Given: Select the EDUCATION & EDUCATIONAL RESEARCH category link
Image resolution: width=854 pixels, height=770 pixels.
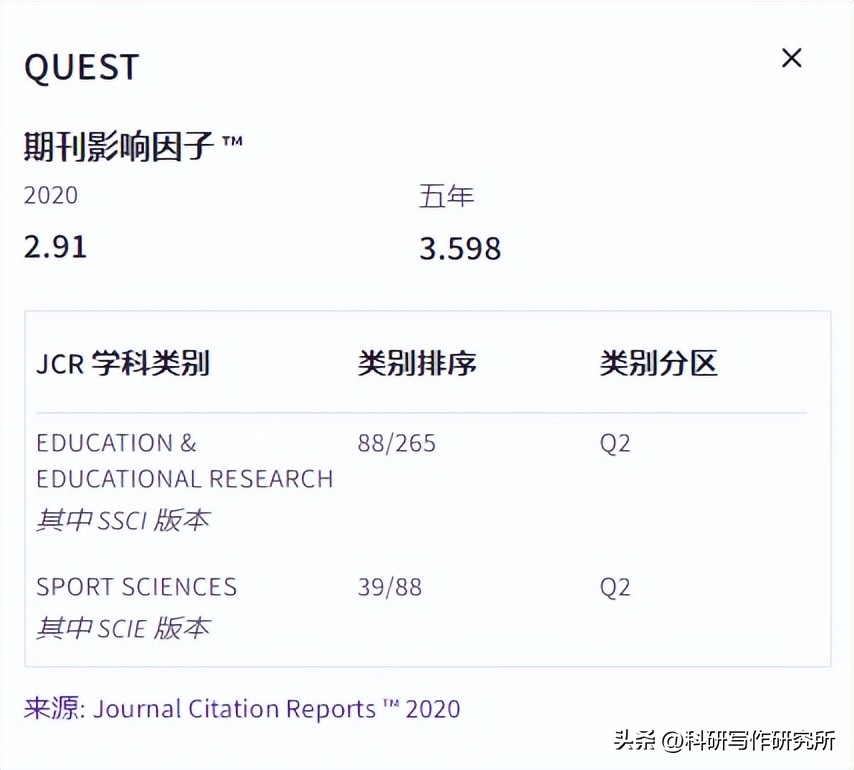Looking at the screenshot, I should pyautogui.click(x=184, y=460).
